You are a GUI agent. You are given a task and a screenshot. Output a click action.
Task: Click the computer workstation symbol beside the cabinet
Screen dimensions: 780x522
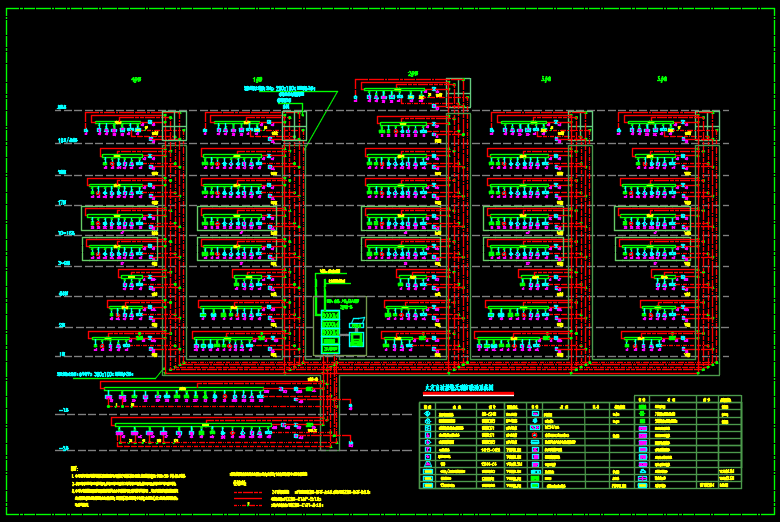[x=356, y=332]
